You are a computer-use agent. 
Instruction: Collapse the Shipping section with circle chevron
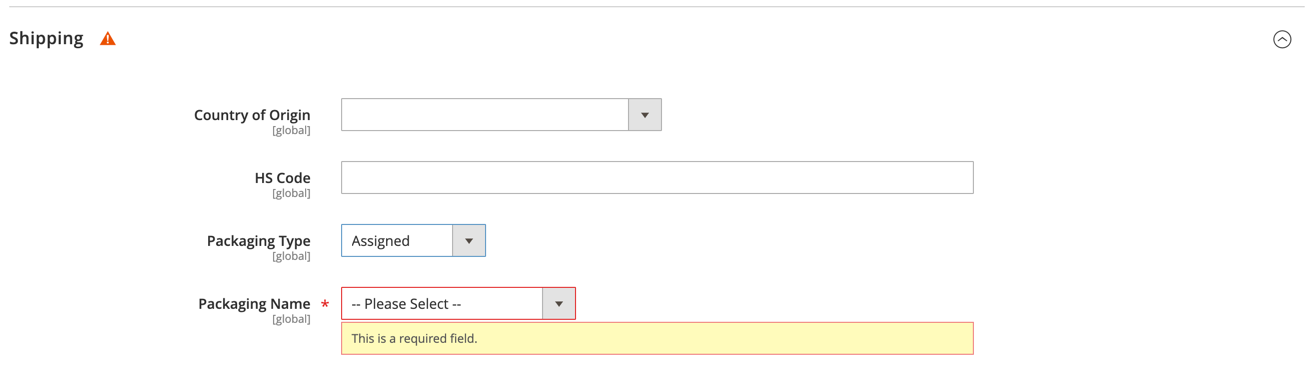pos(1282,39)
